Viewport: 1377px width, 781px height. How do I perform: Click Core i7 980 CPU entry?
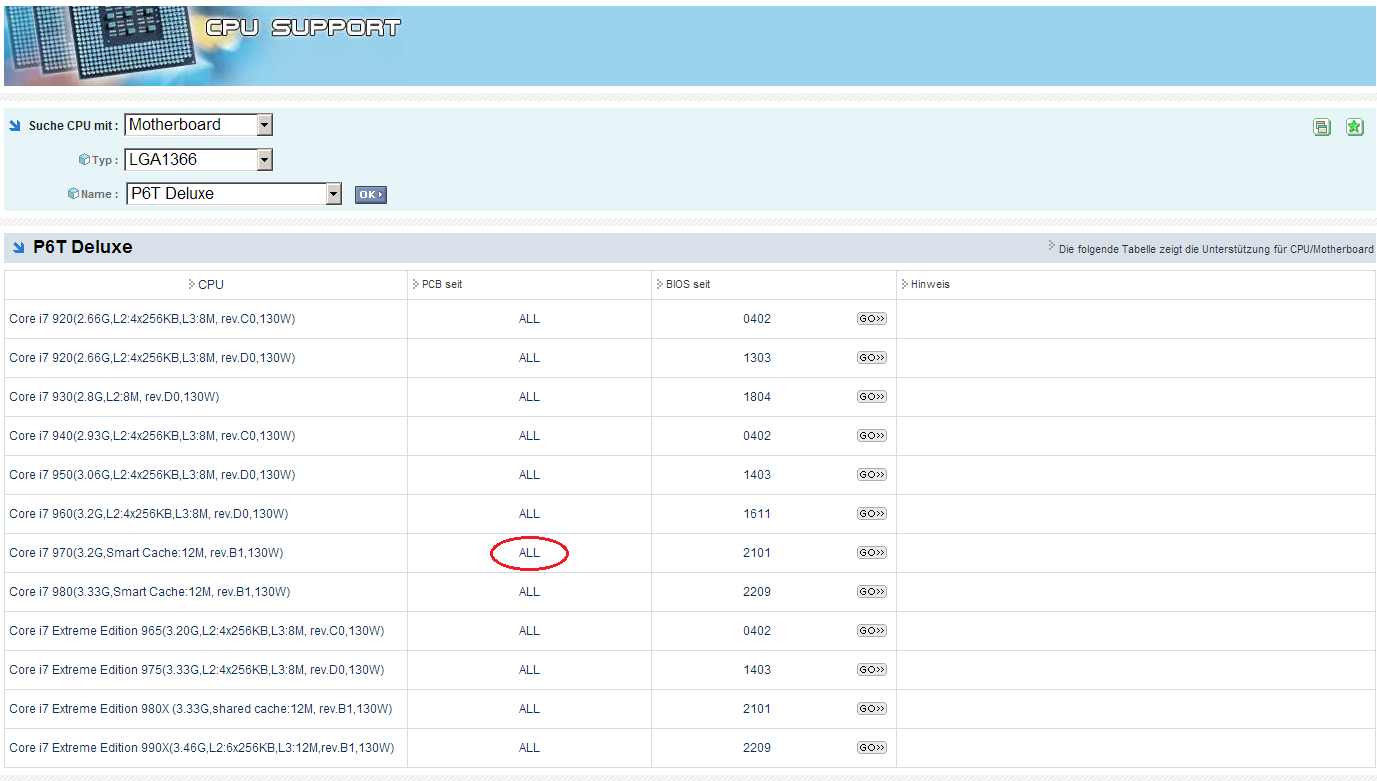coord(150,592)
